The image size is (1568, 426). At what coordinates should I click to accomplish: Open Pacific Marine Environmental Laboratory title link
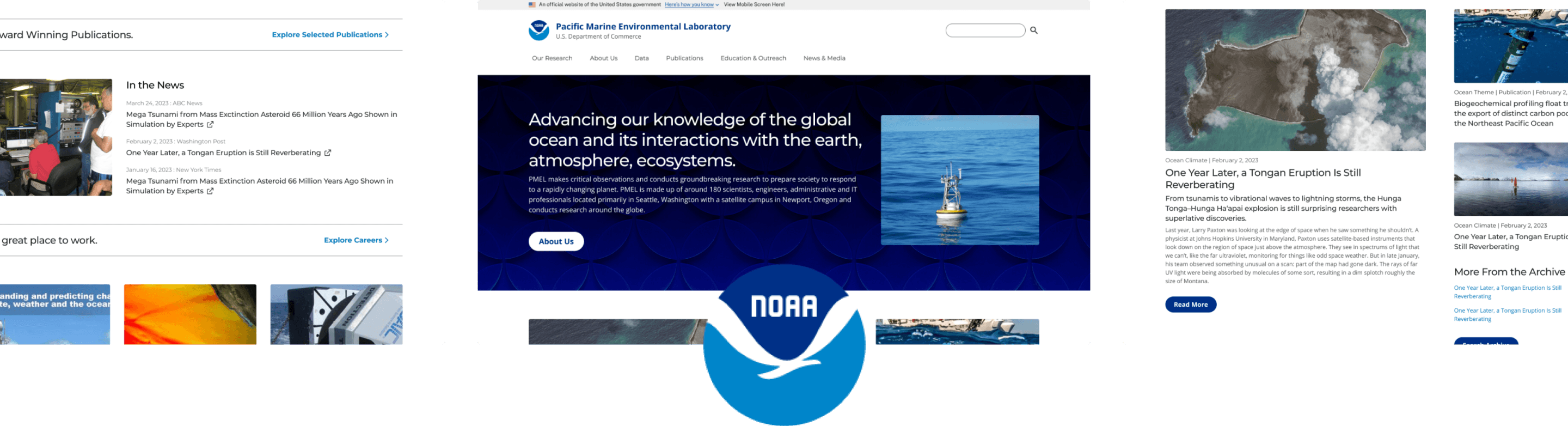pyautogui.click(x=643, y=27)
